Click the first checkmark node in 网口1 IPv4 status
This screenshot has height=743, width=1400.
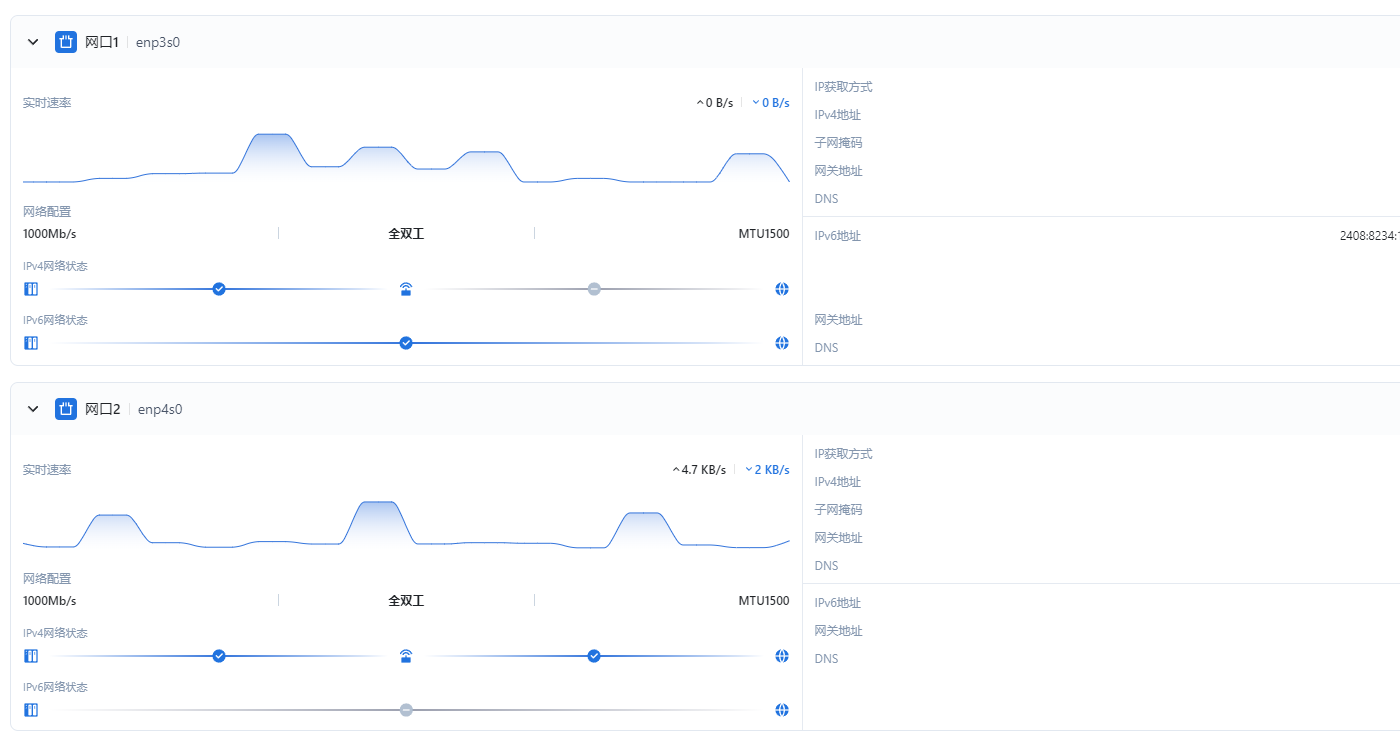click(x=219, y=289)
